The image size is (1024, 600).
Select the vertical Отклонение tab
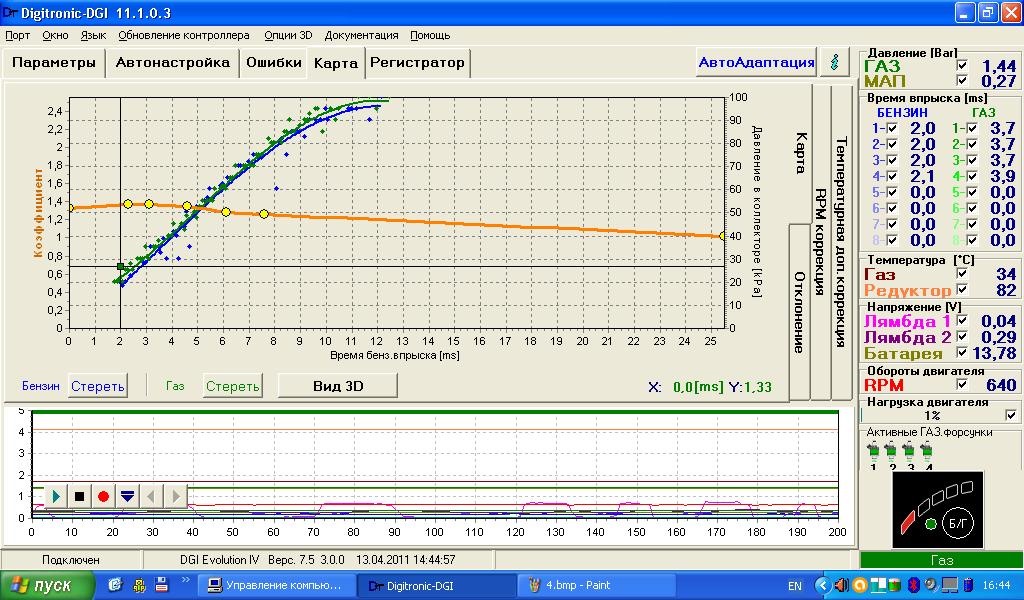coord(799,311)
